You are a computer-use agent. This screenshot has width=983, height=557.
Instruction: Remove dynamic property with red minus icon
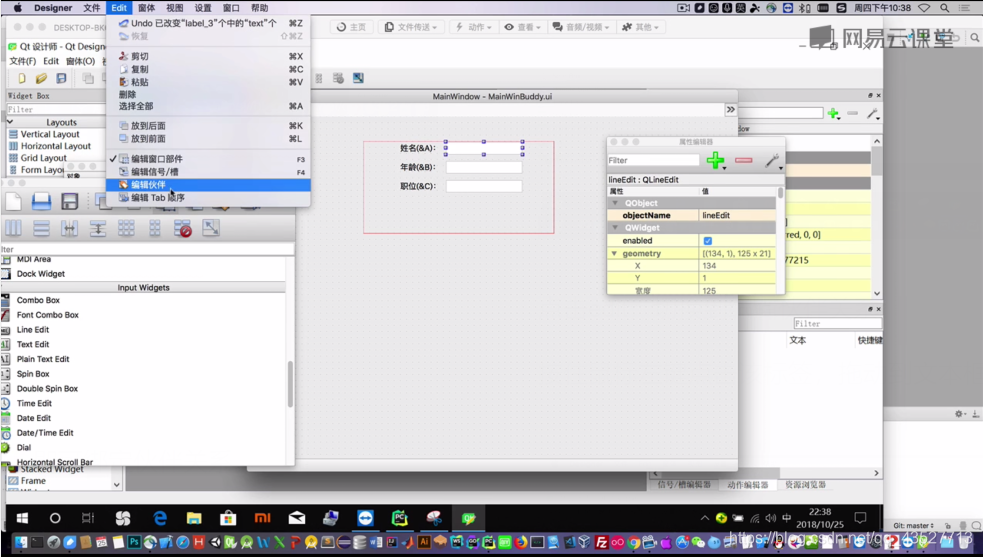pos(744,161)
